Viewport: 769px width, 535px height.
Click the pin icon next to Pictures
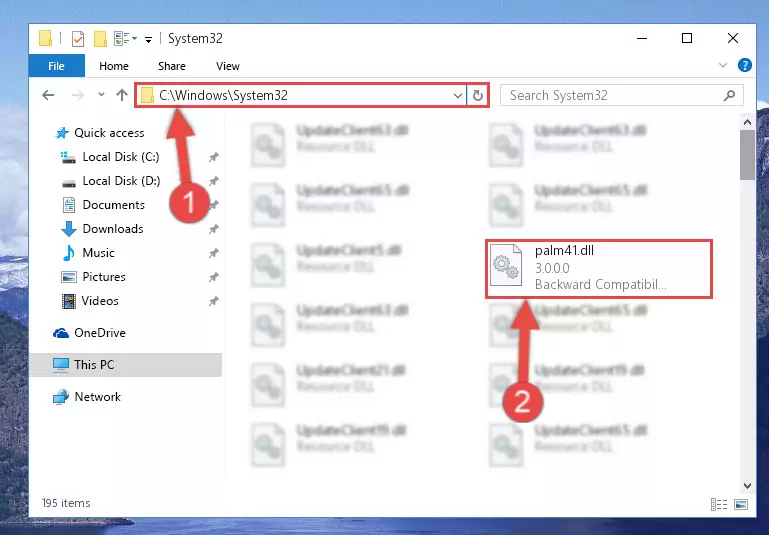click(x=213, y=278)
